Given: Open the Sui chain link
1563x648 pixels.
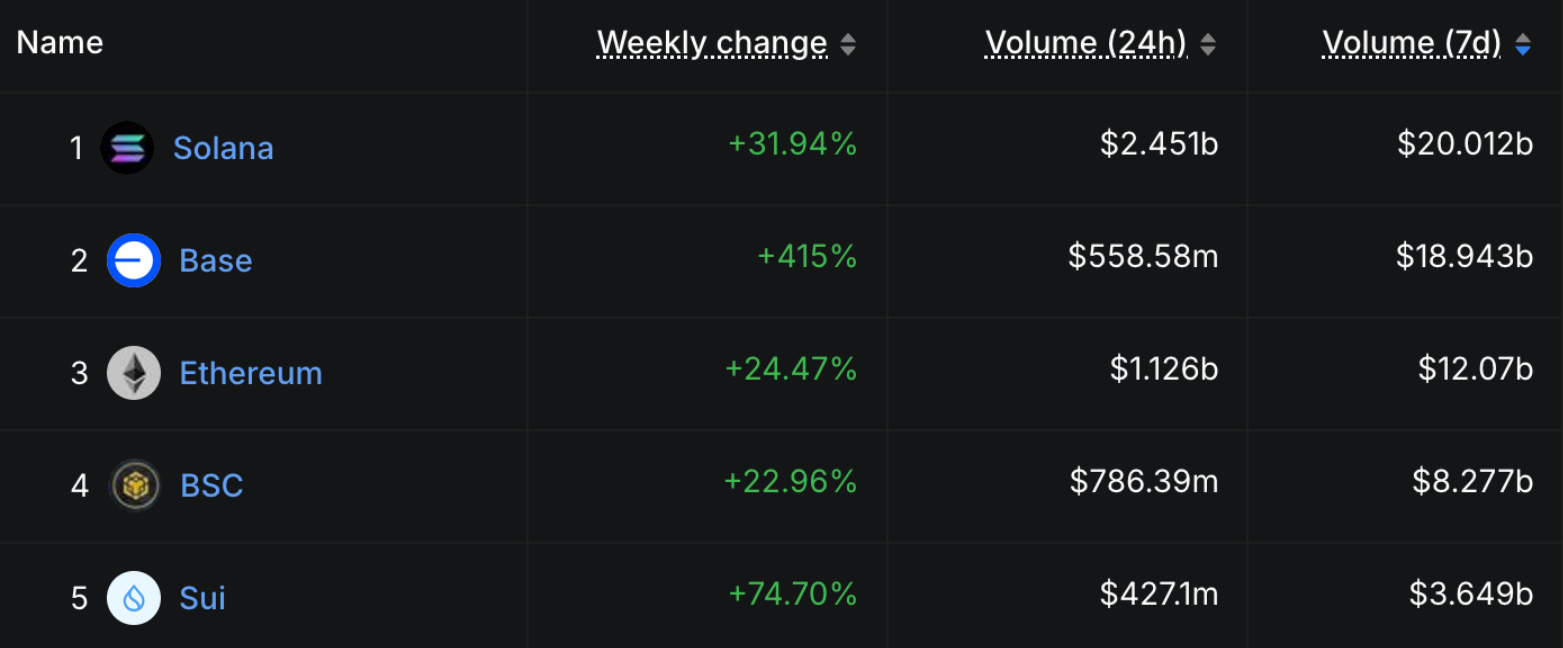Looking at the screenshot, I should 202,598.
